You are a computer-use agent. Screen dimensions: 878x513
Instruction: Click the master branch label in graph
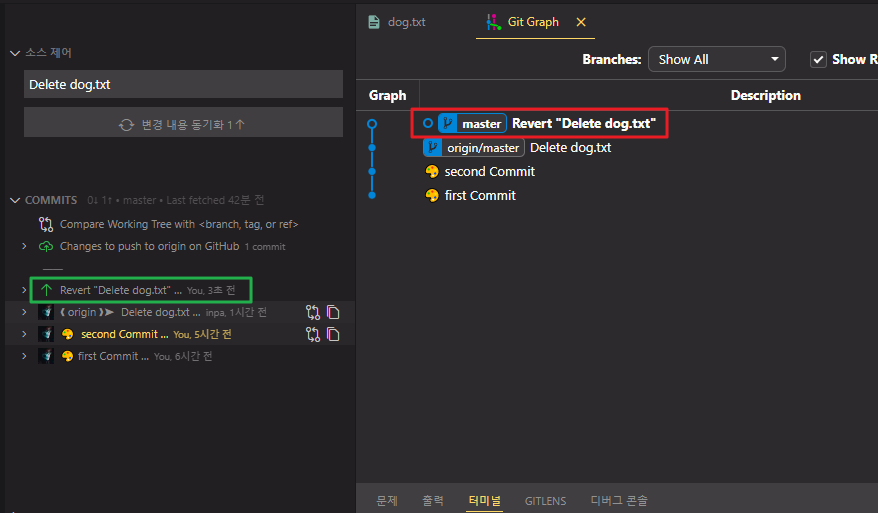point(472,123)
